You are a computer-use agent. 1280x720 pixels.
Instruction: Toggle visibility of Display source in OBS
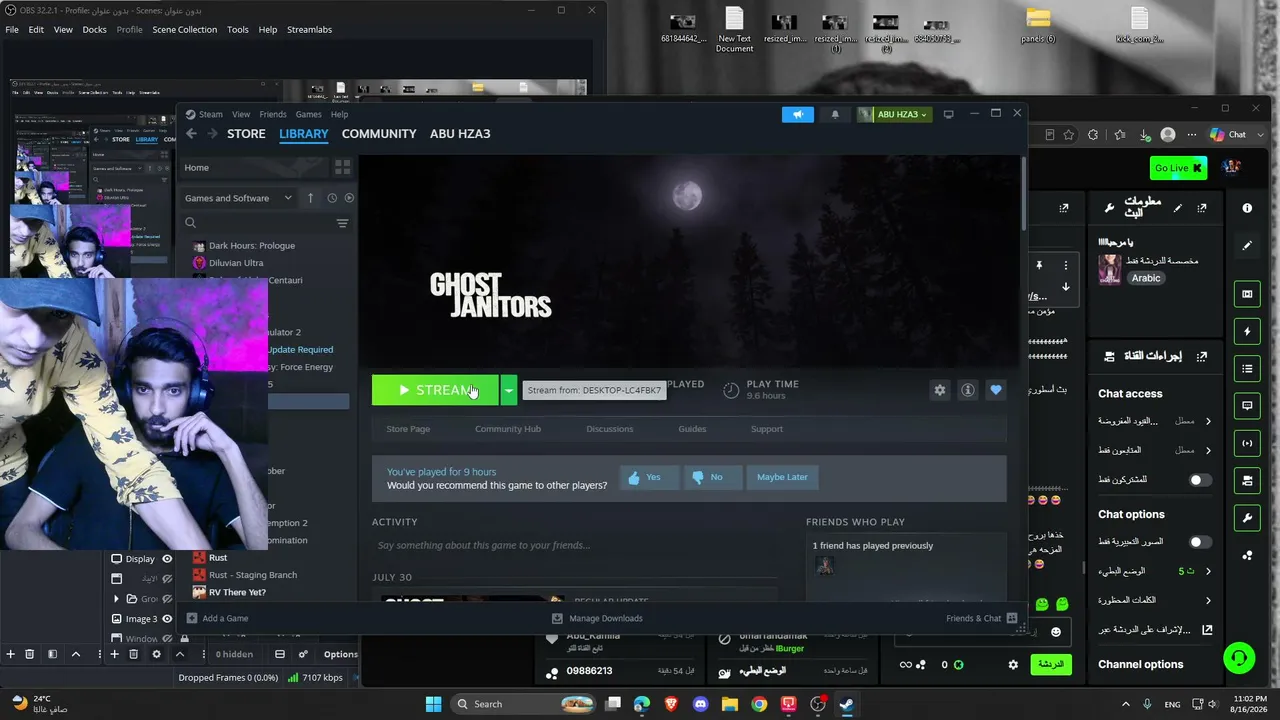[167, 559]
